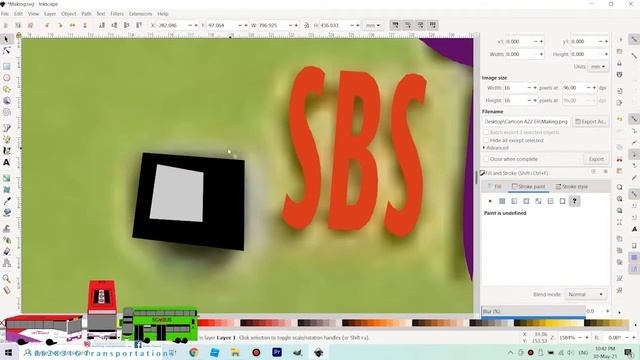Click the Blur percentage slider
This screenshot has height=360, width=640.
pyautogui.click(x=533, y=311)
